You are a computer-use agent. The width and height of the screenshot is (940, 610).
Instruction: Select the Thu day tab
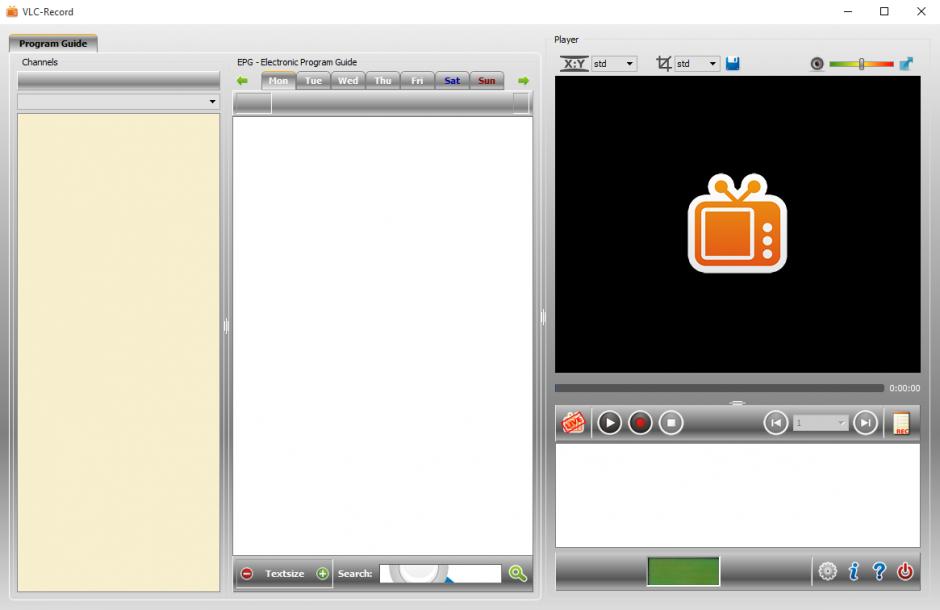click(382, 81)
